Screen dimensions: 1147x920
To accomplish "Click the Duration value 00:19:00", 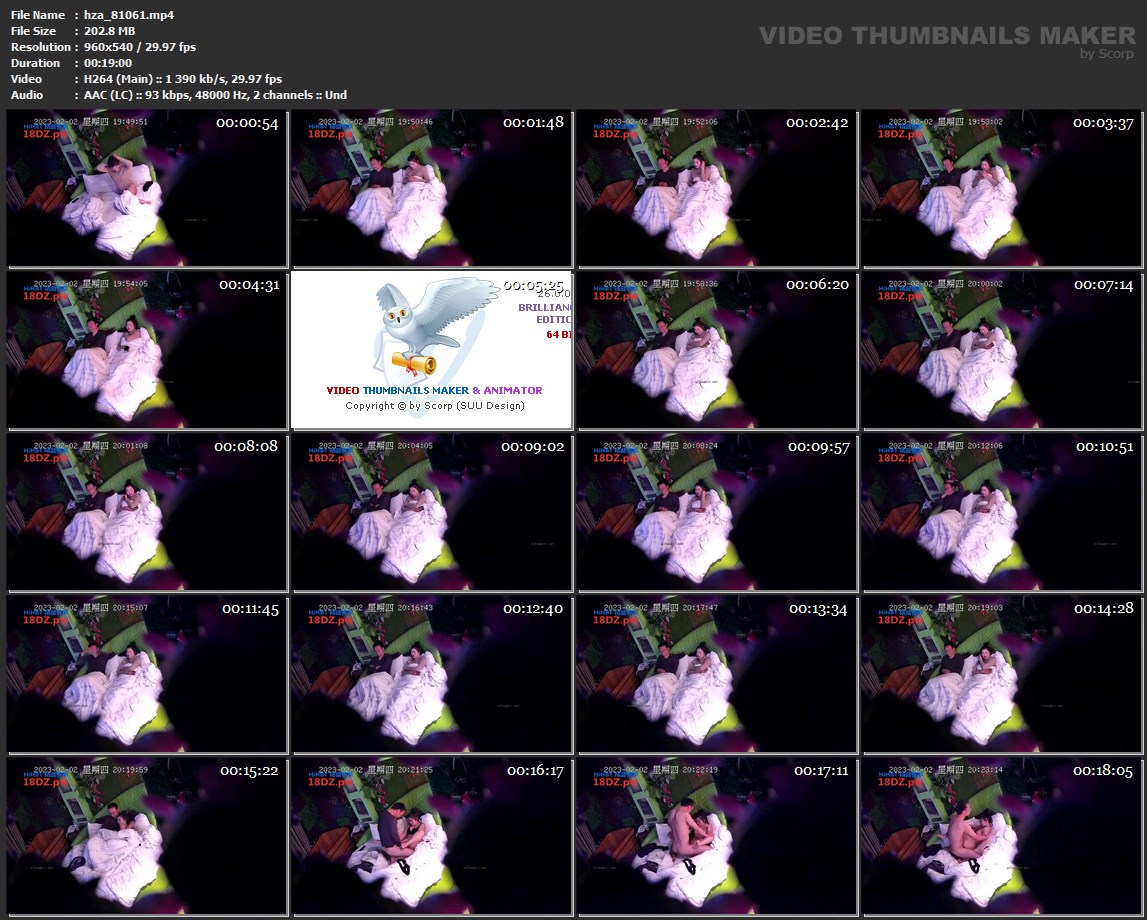I will pos(108,63).
